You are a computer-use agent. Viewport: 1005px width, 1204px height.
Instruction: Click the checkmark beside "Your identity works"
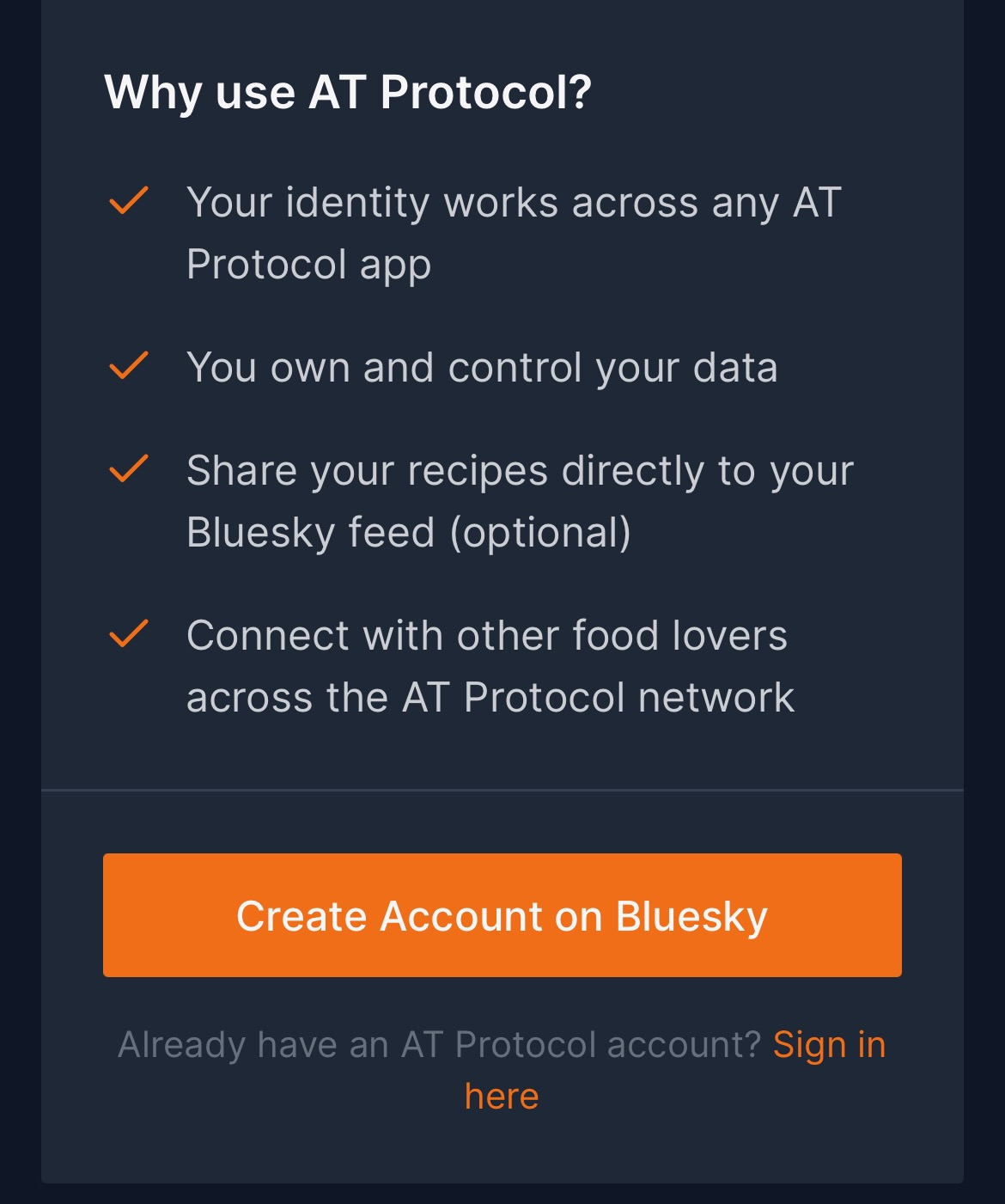point(129,202)
